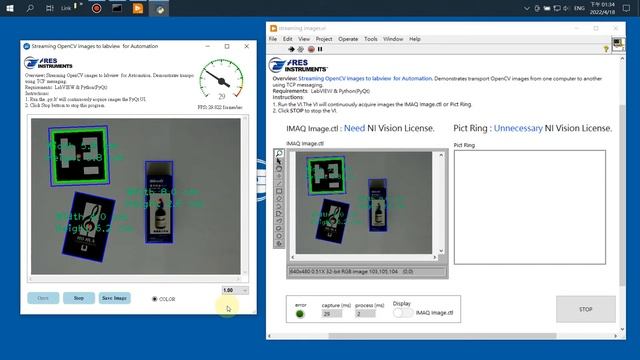This screenshot has width=640, height=360.
Task: Open the 1.00 zoom dropdown in PyQt window
Action: pos(235,290)
